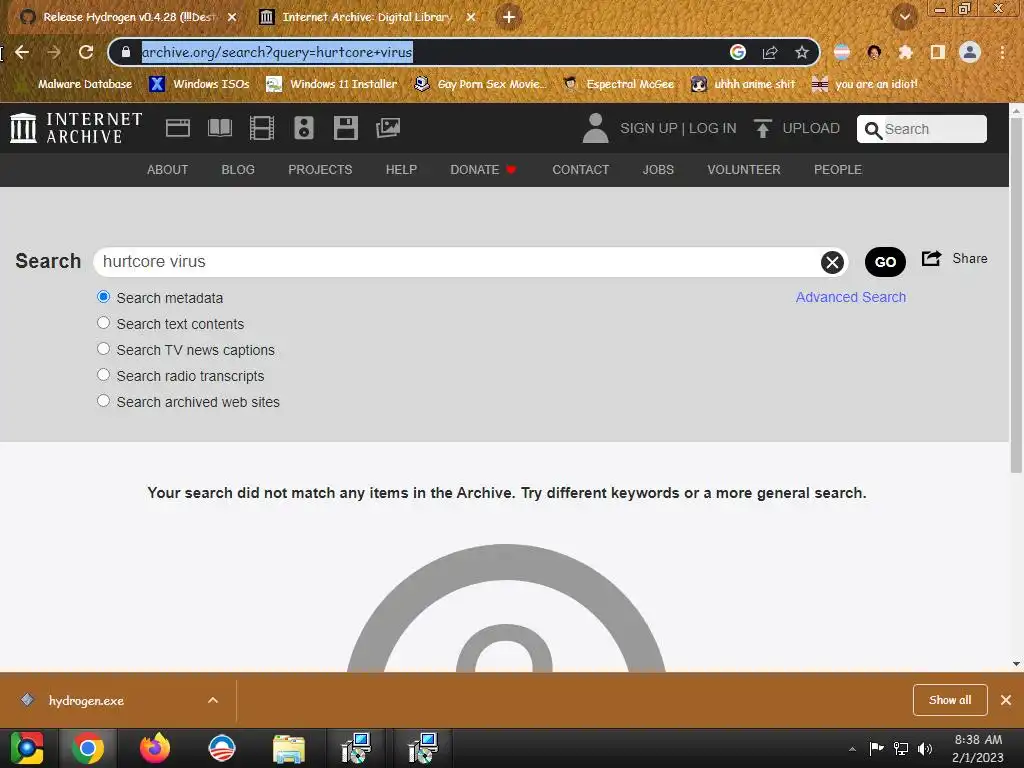Toggle the Chrome side panel icon
This screenshot has height=768, width=1024.
(938, 52)
